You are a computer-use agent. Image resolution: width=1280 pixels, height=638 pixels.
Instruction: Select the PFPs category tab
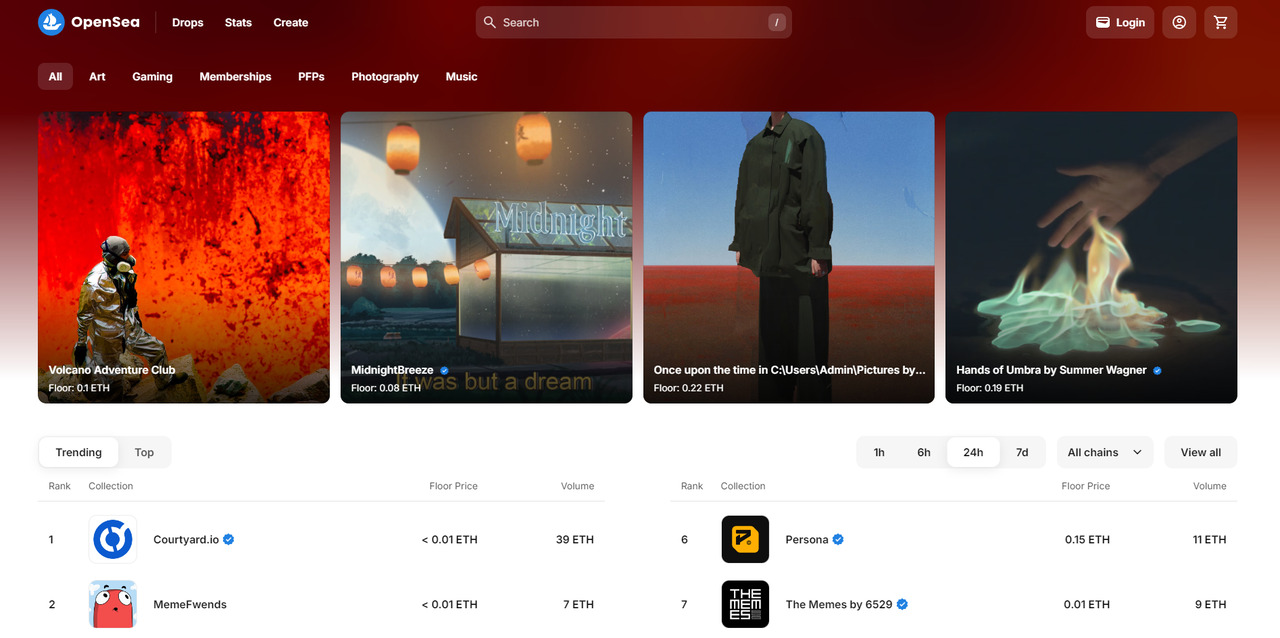(311, 76)
